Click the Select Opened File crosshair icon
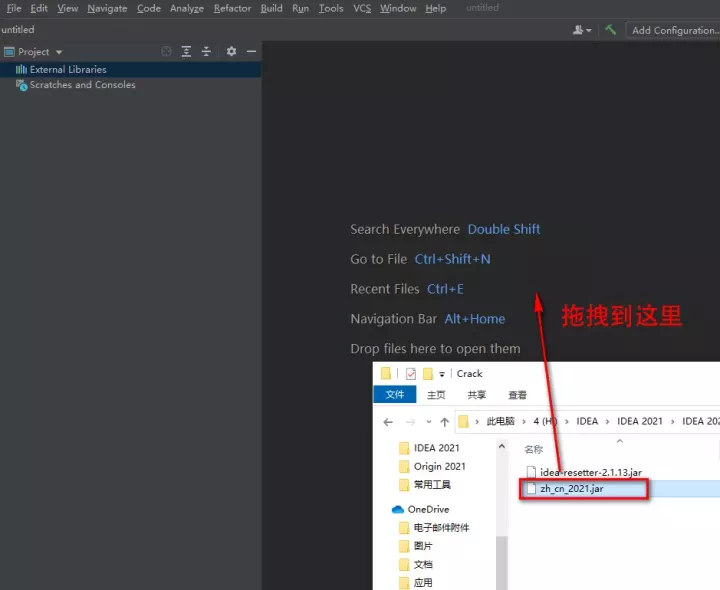The width and height of the screenshot is (720, 590). click(x=167, y=51)
